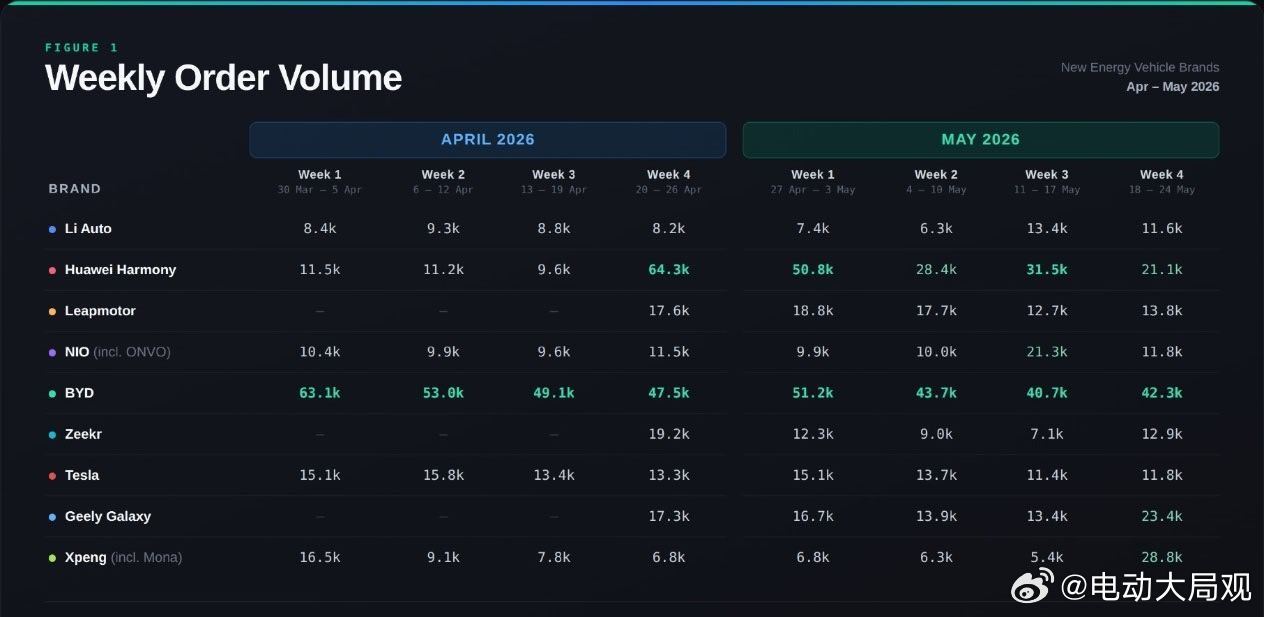Screen dimensions: 1264x617
Task: Click BYD's 47.5k value
Action: 669,393
